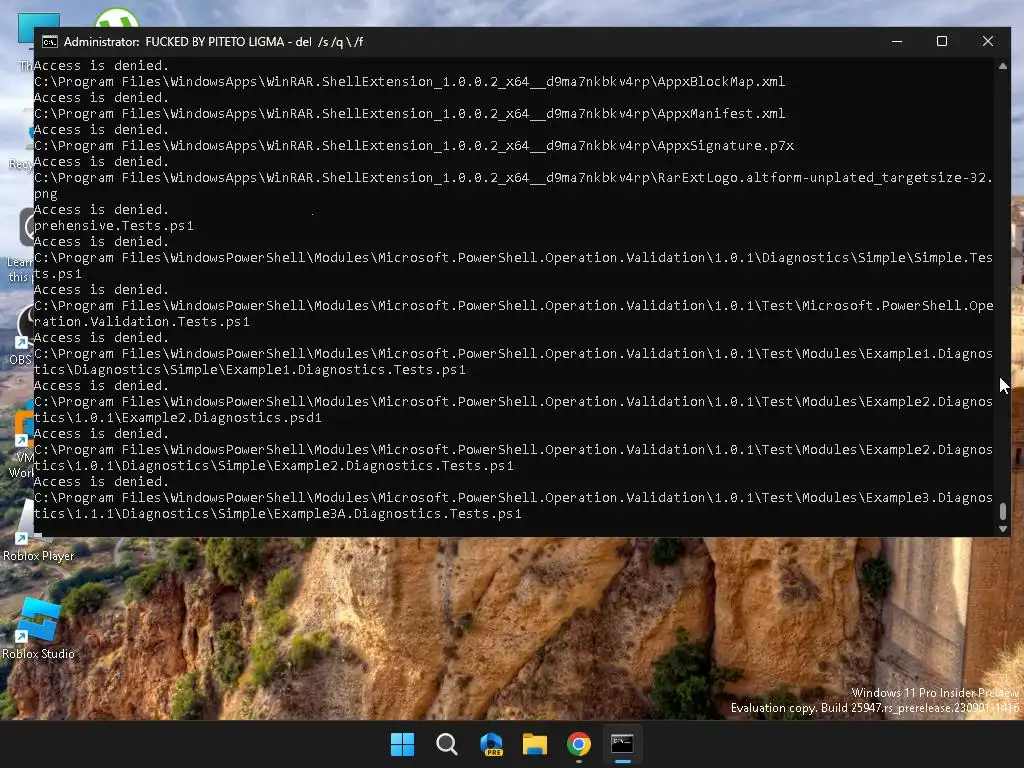1024x768 pixels.
Task: Click the console scrollbar thumb
Action: pos(1003,511)
